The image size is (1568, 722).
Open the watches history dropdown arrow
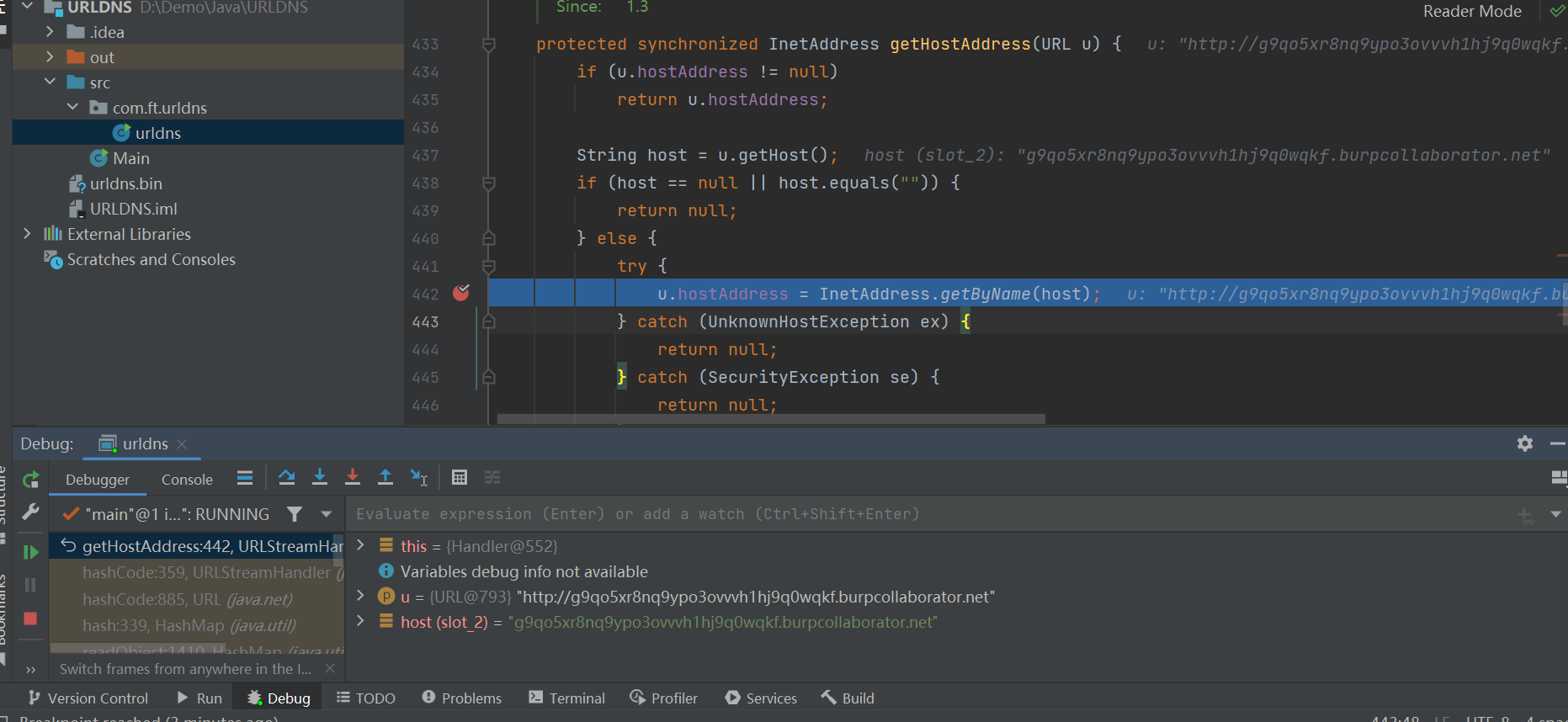coord(1555,514)
